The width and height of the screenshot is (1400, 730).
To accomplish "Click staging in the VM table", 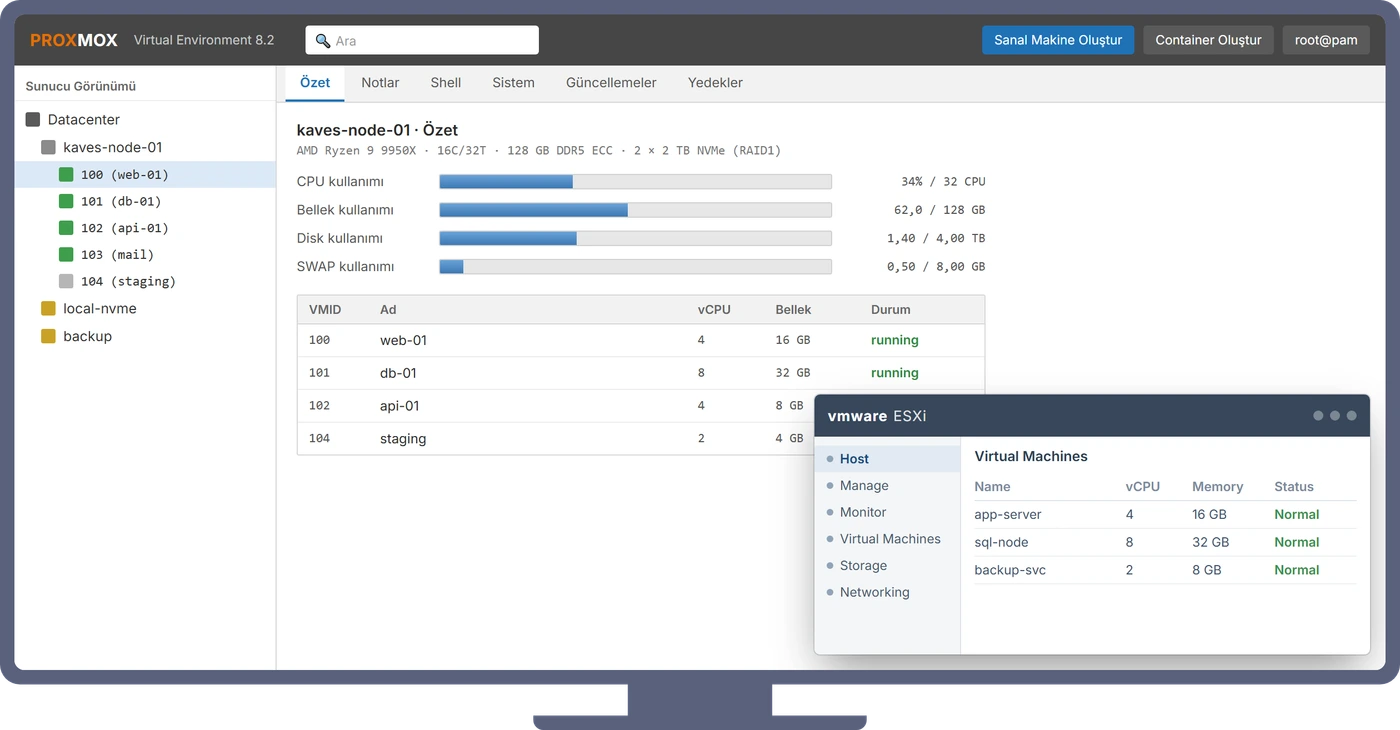I will click(x=403, y=438).
